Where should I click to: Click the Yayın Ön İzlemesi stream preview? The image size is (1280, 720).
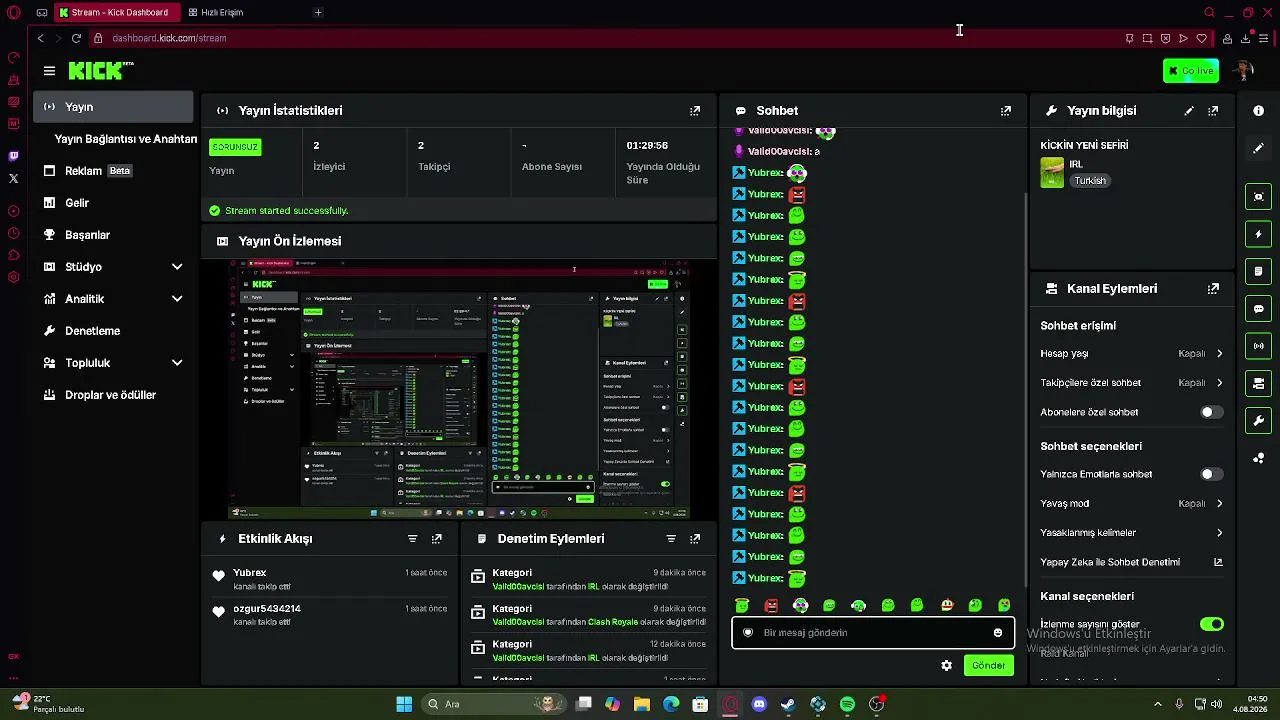coord(459,389)
